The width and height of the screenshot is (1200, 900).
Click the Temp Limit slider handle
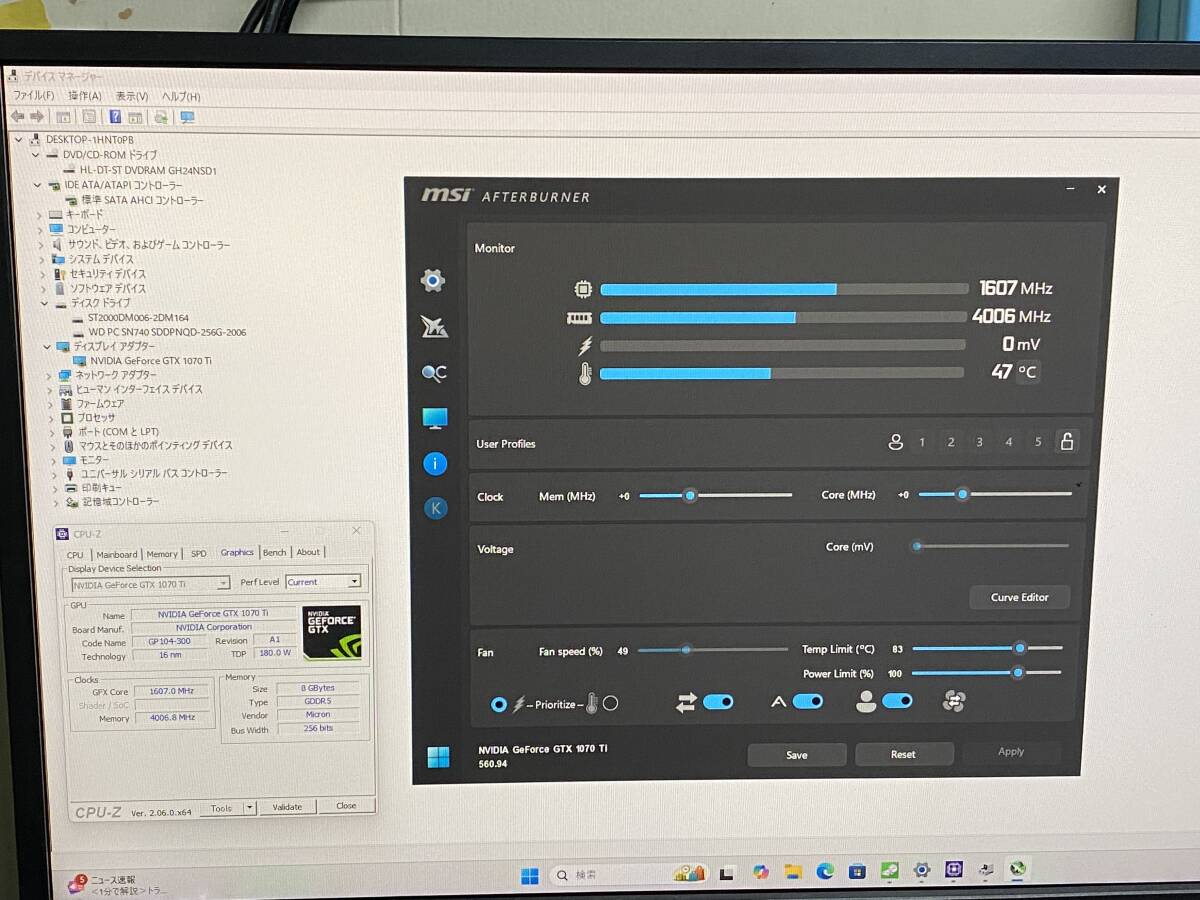pos(1020,648)
